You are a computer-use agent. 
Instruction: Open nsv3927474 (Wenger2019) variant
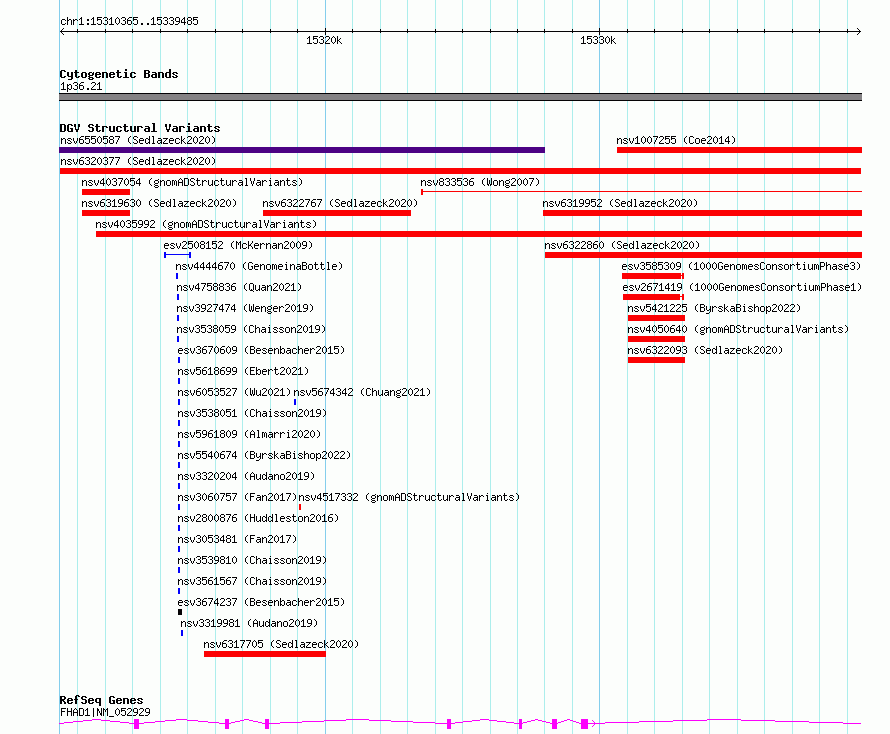245,308
